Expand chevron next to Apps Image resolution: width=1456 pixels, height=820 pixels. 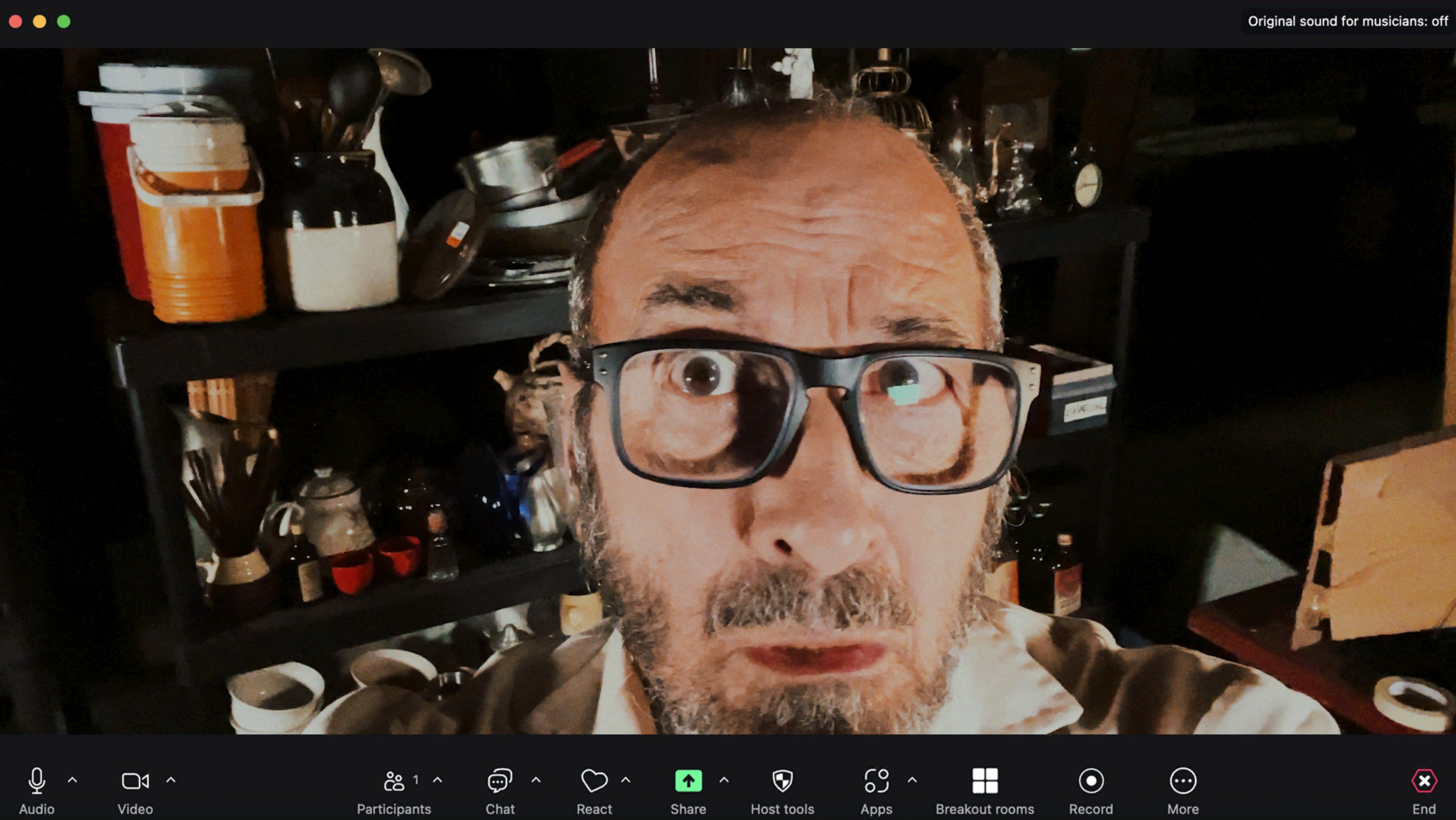pyautogui.click(x=912, y=780)
